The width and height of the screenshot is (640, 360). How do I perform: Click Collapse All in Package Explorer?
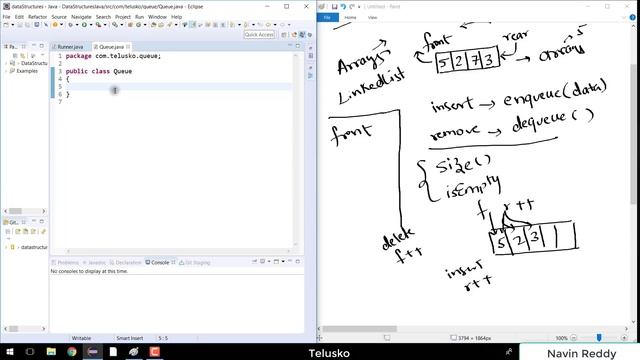click(15, 55)
